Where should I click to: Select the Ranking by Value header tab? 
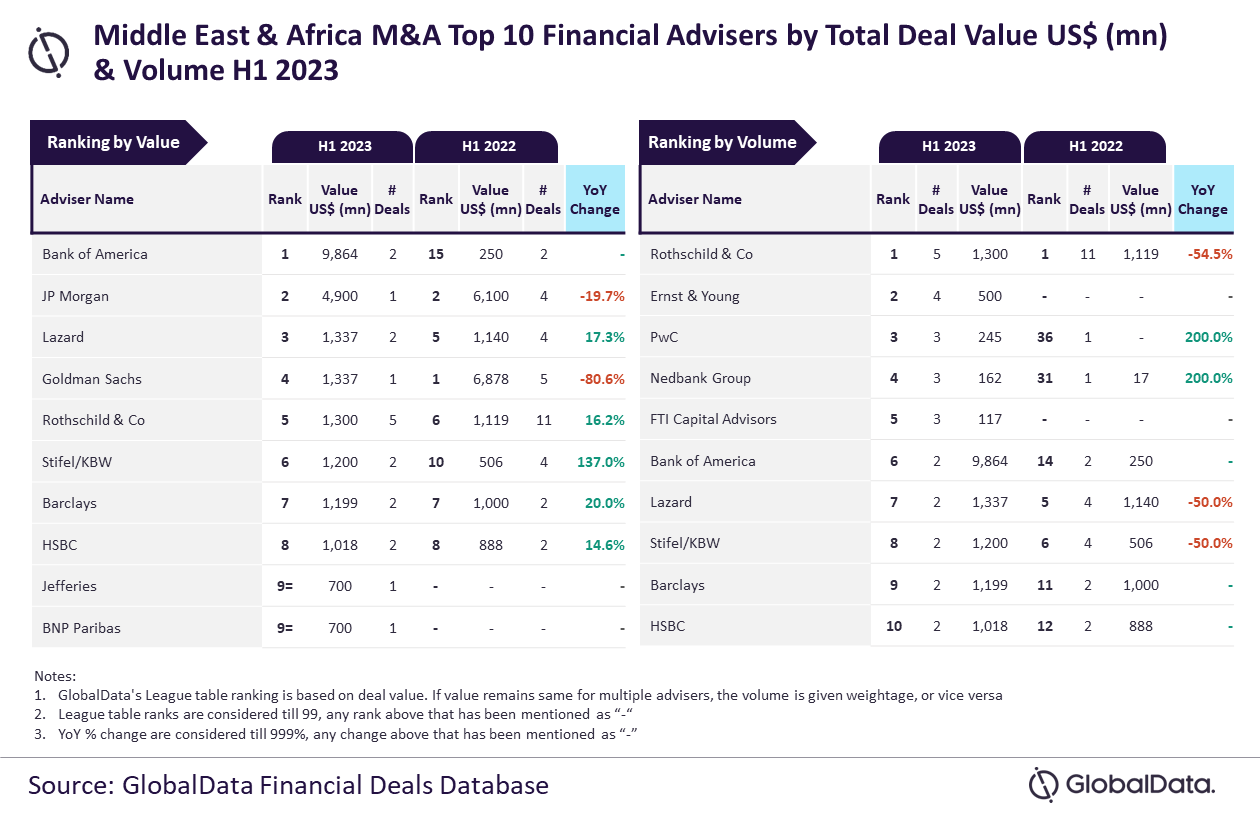[114, 143]
